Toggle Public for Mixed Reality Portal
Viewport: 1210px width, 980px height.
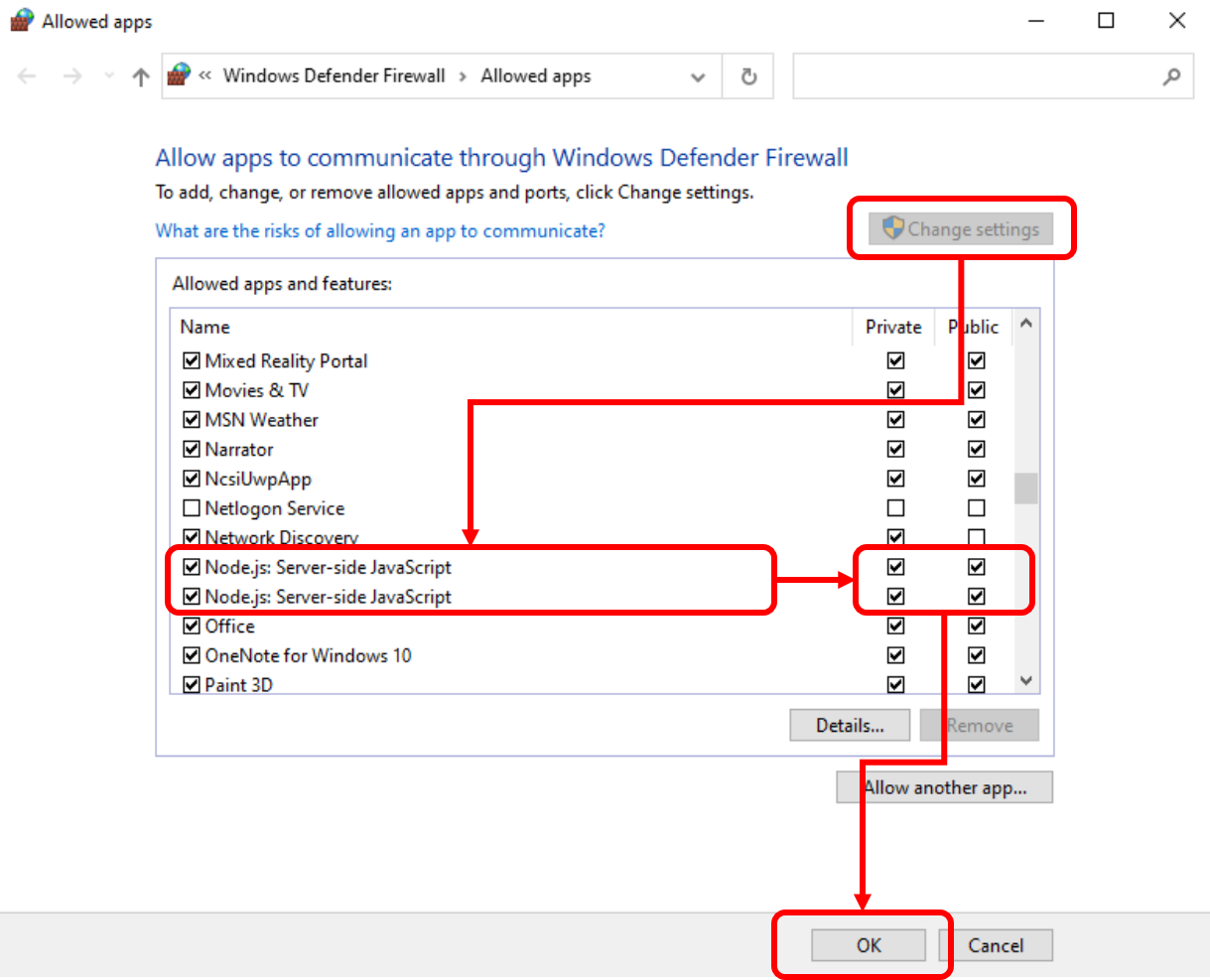point(977,360)
